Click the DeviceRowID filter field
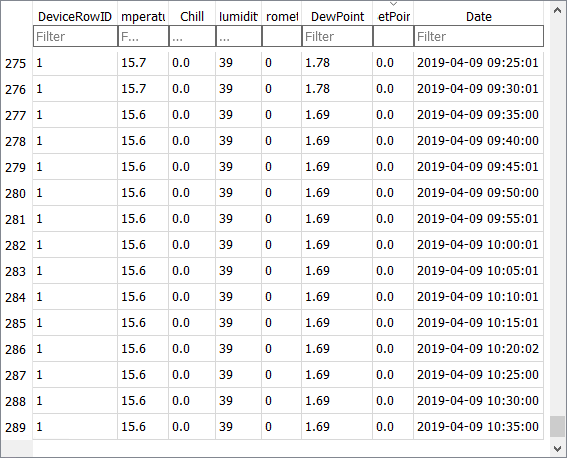Screen dimensions: 567x458 click(75, 36)
